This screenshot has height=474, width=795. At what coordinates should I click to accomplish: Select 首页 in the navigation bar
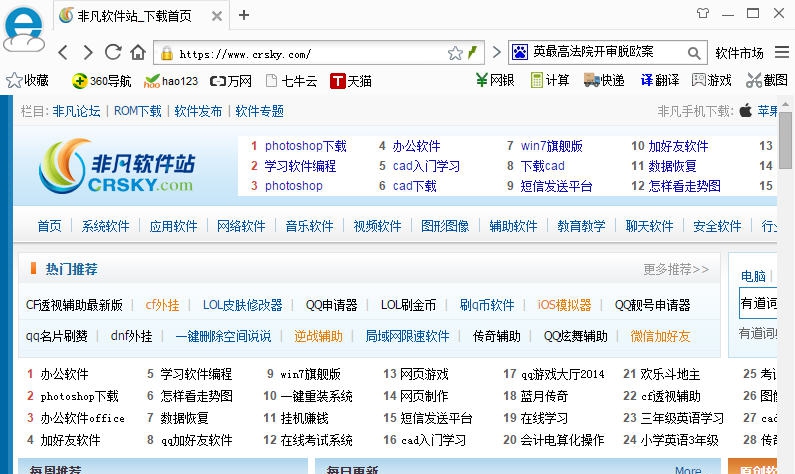tap(49, 226)
